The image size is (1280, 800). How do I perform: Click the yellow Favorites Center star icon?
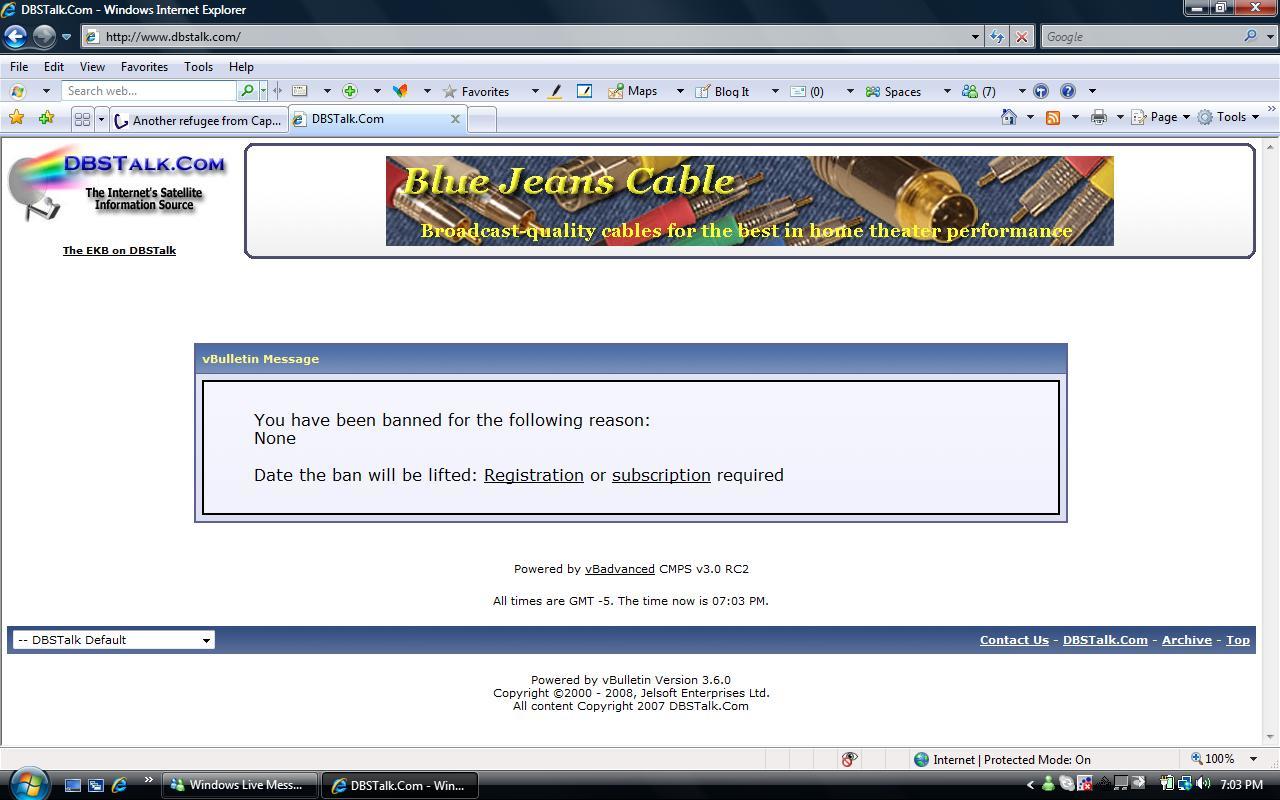16,118
